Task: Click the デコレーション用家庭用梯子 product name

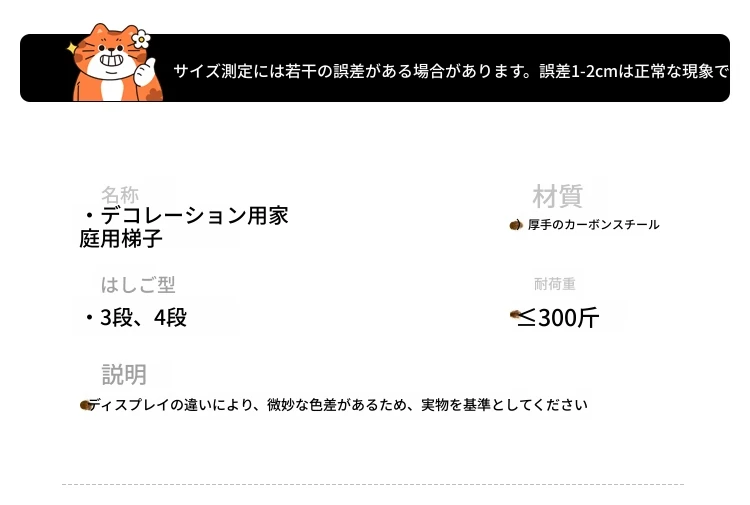Action: pos(185,227)
